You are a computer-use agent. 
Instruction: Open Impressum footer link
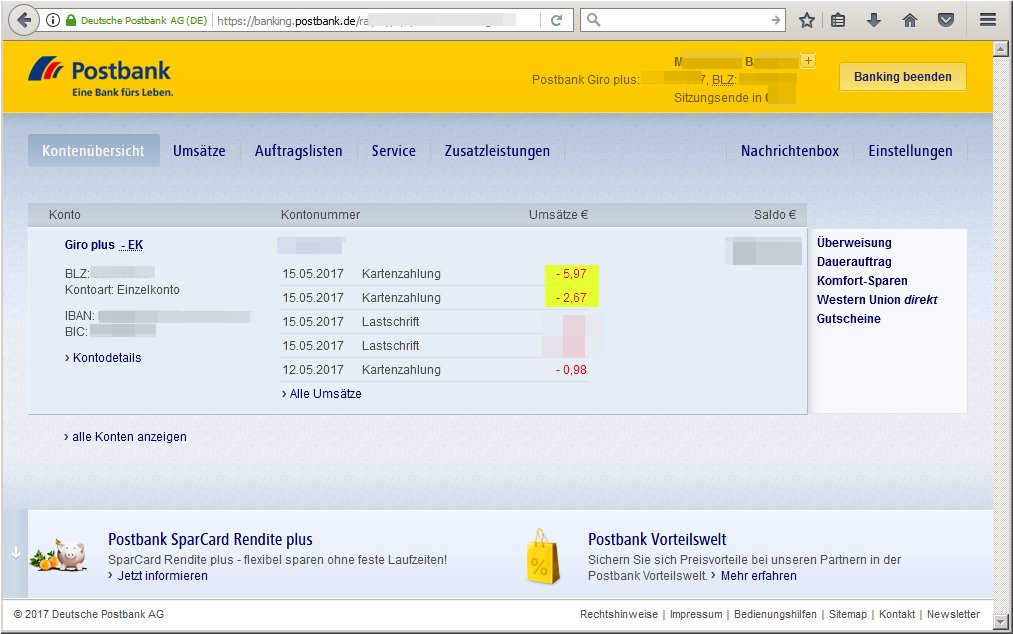click(x=696, y=614)
